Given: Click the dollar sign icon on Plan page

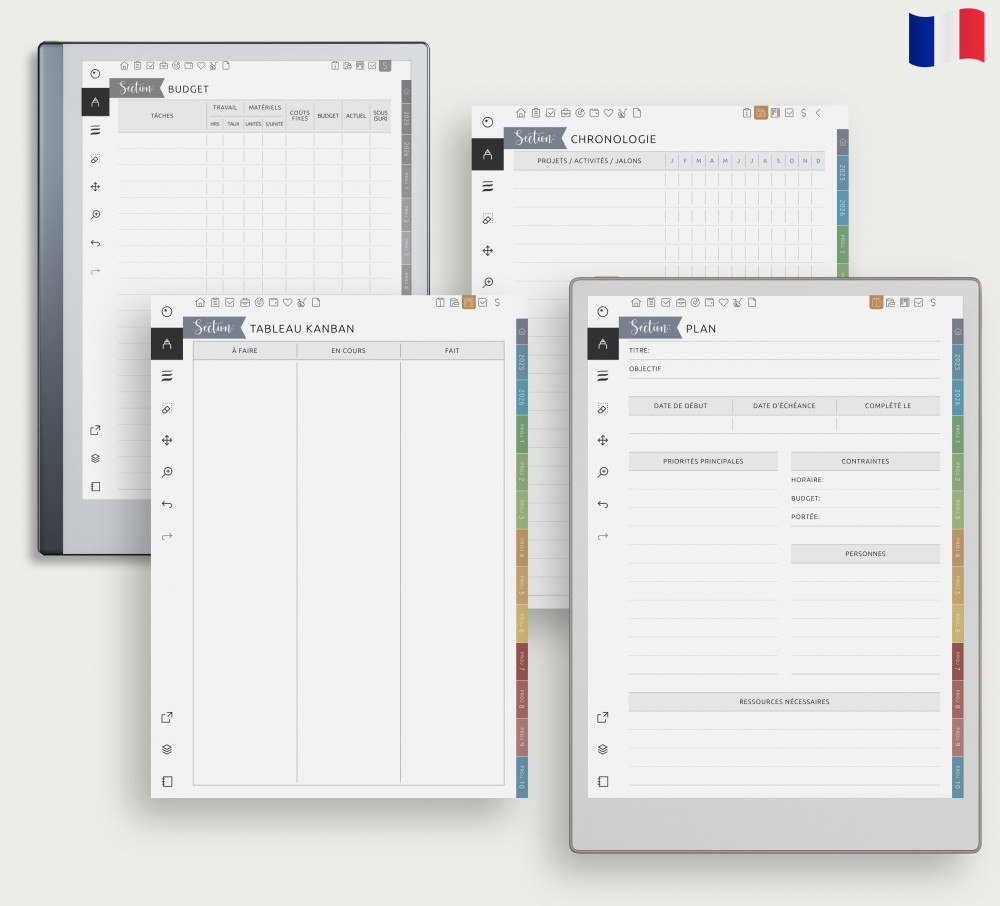Looking at the screenshot, I should (933, 303).
